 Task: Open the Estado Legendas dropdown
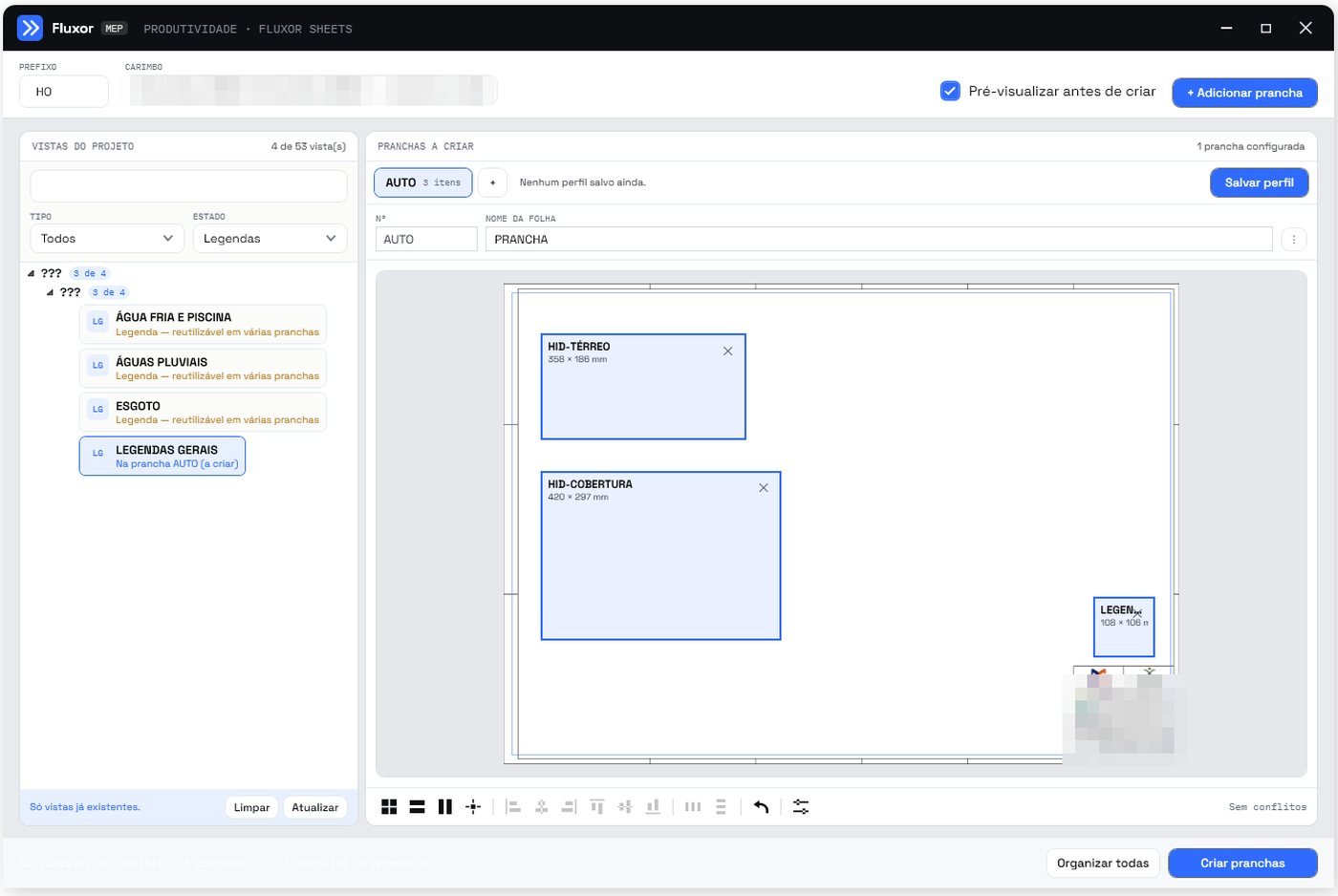[270, 239]
